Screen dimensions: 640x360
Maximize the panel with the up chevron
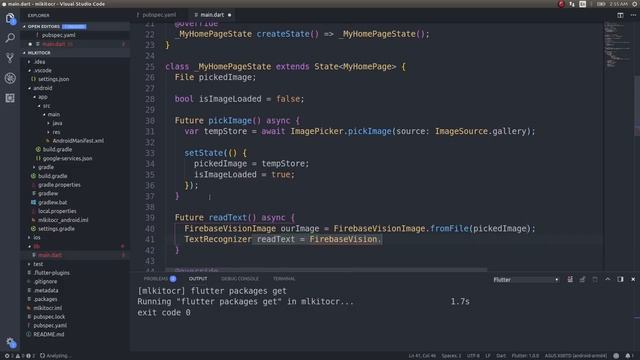pos(607,279)
